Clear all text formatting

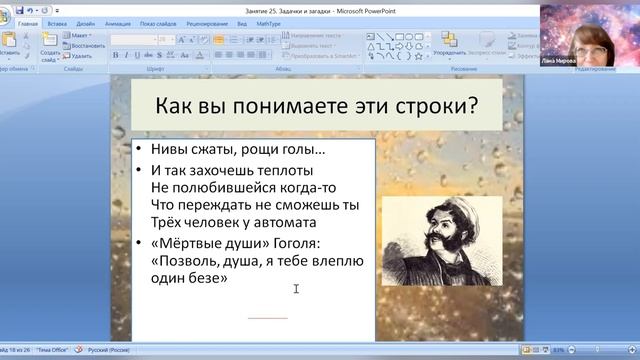coord(204,39)
